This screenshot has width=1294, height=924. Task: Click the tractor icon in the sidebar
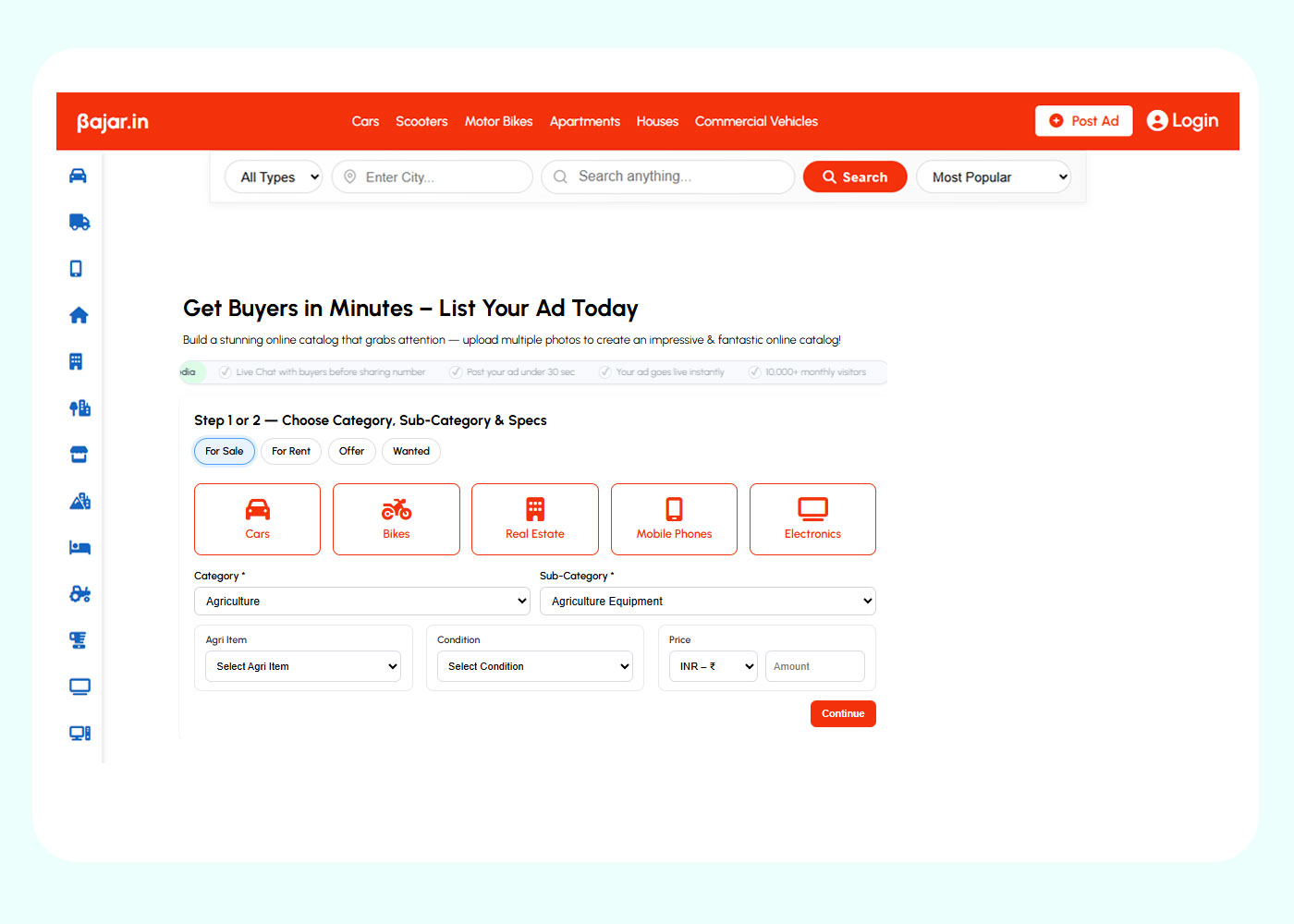click(79, 593)
